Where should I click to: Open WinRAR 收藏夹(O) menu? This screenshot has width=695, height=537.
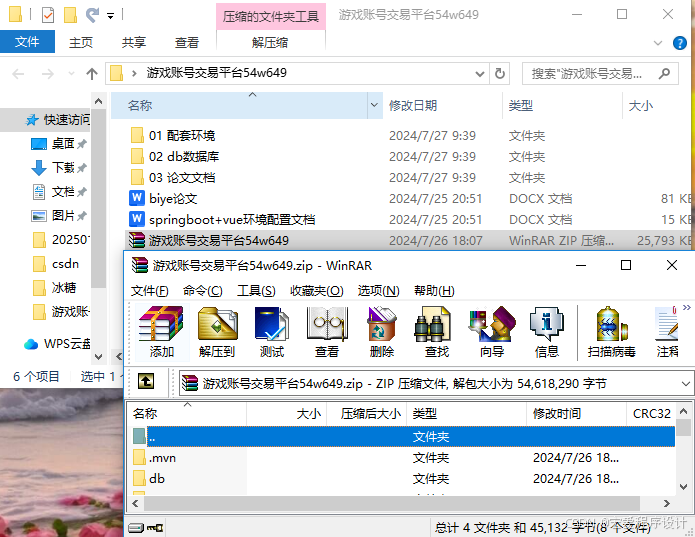point(316,291)
